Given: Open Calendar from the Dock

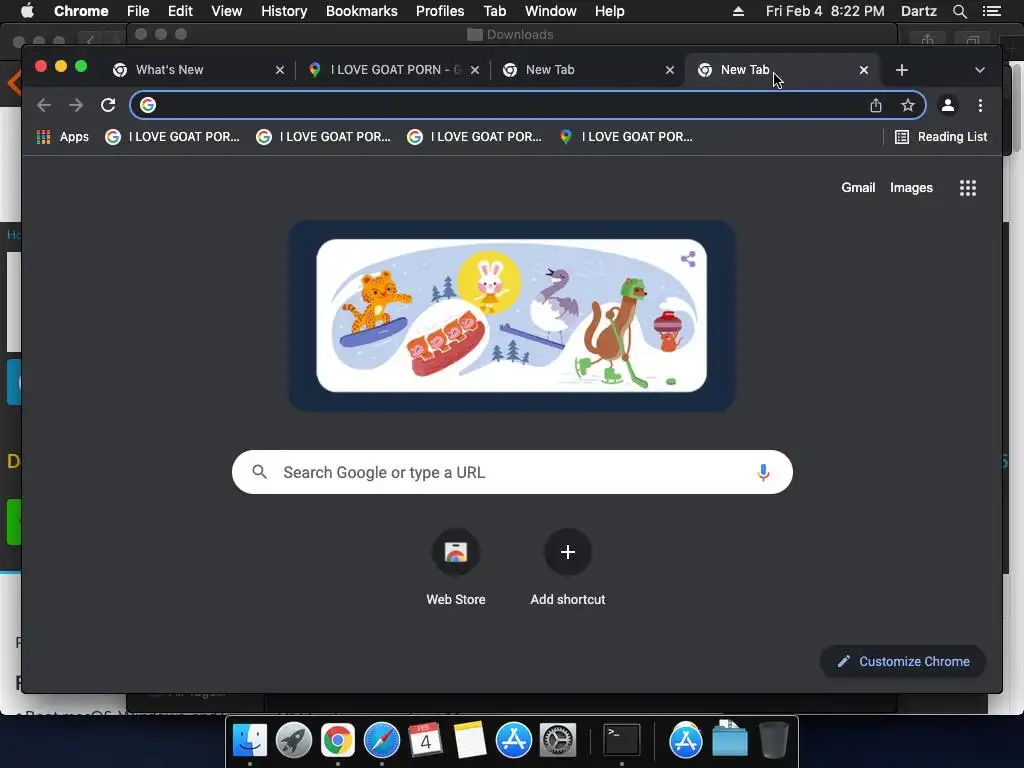Looking at the screenshot, I should 425,741.
